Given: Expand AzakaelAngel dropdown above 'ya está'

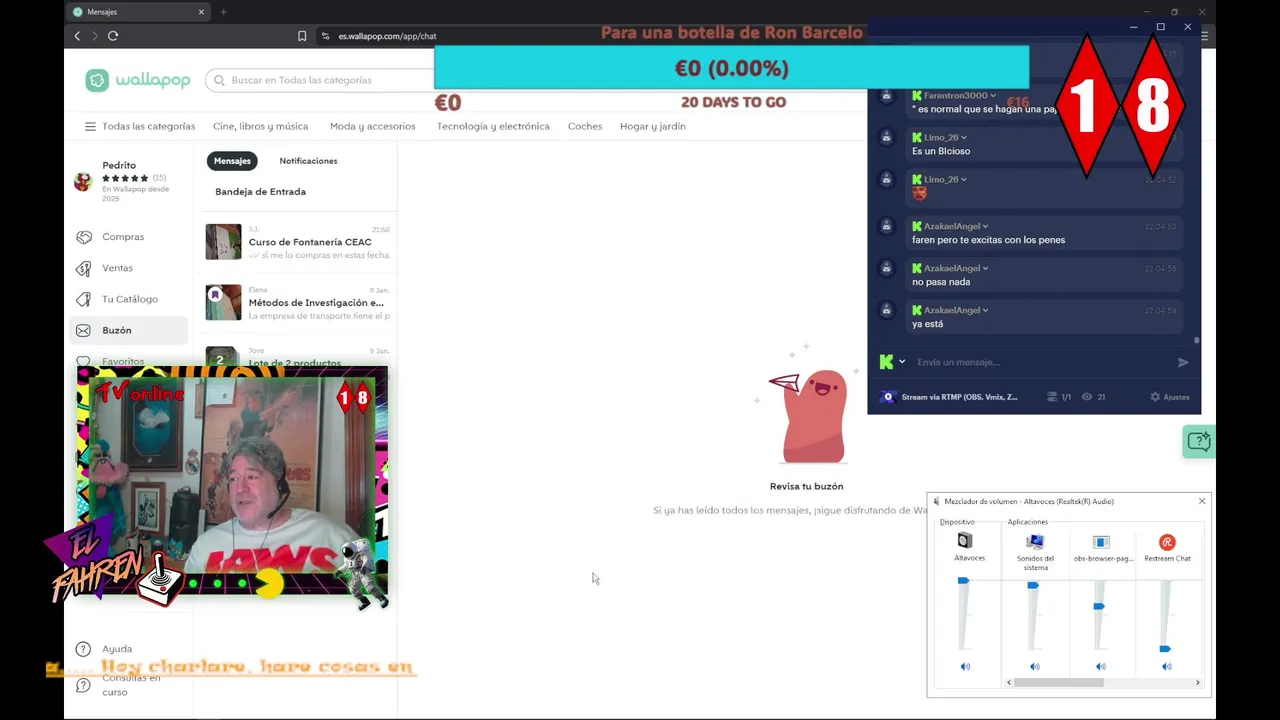Looking at the screenshot, I should click(x=985, y=310).
